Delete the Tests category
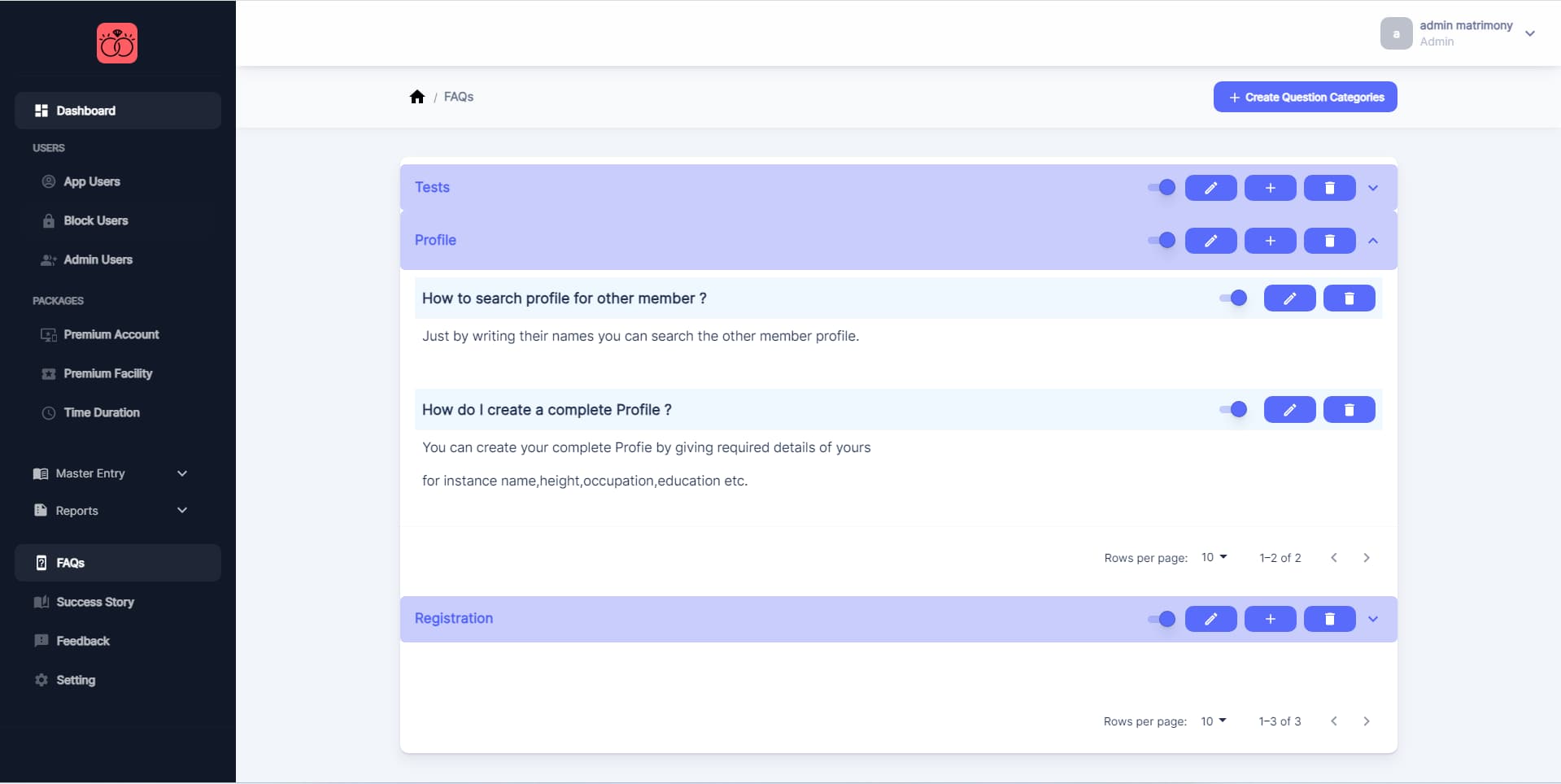Viewport: 1561px width, 784px height. click(1329, 188)
